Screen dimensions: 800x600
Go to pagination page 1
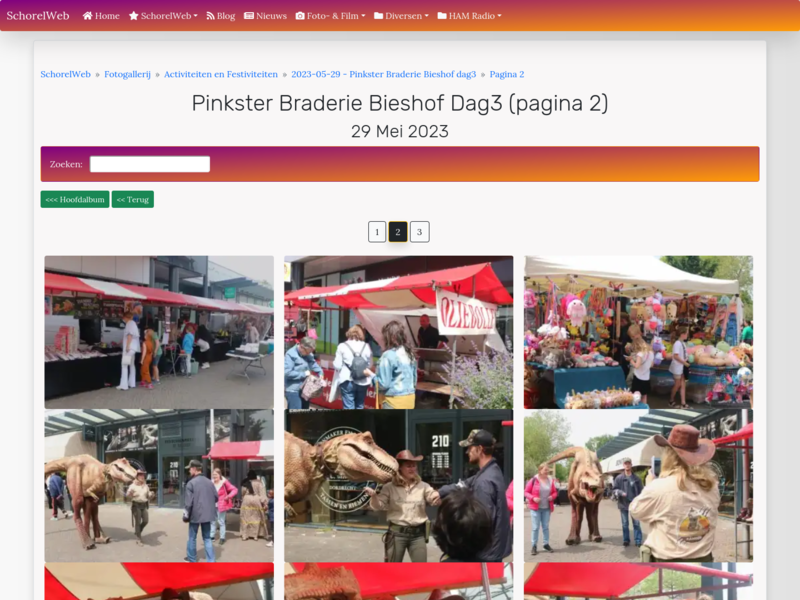coord(377,232)
